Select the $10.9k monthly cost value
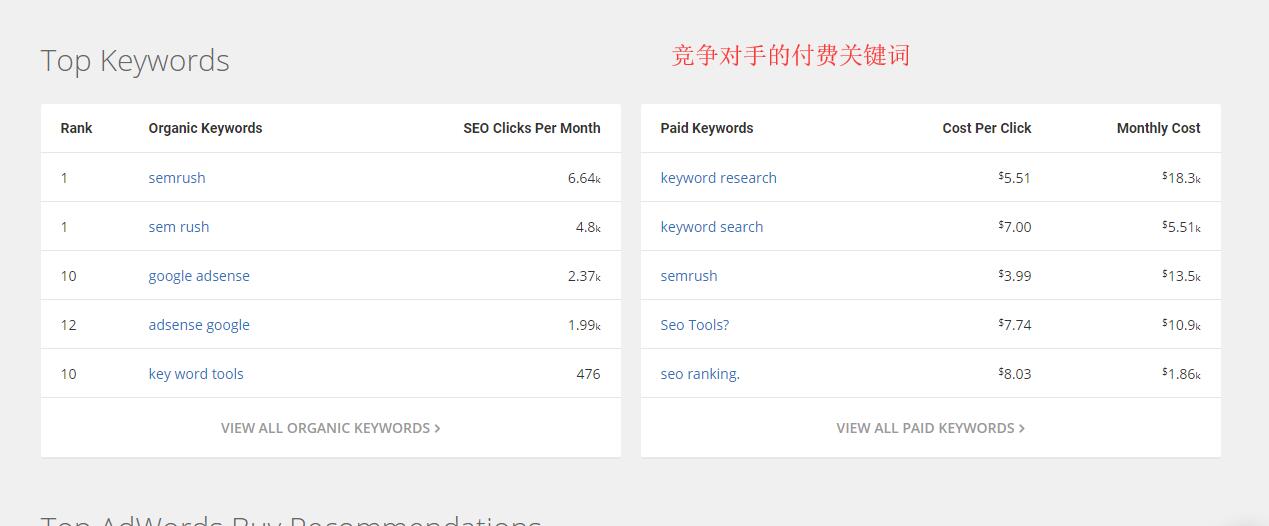The height and width of the screenshot is (526, 1269). (x=1181, y=325)
